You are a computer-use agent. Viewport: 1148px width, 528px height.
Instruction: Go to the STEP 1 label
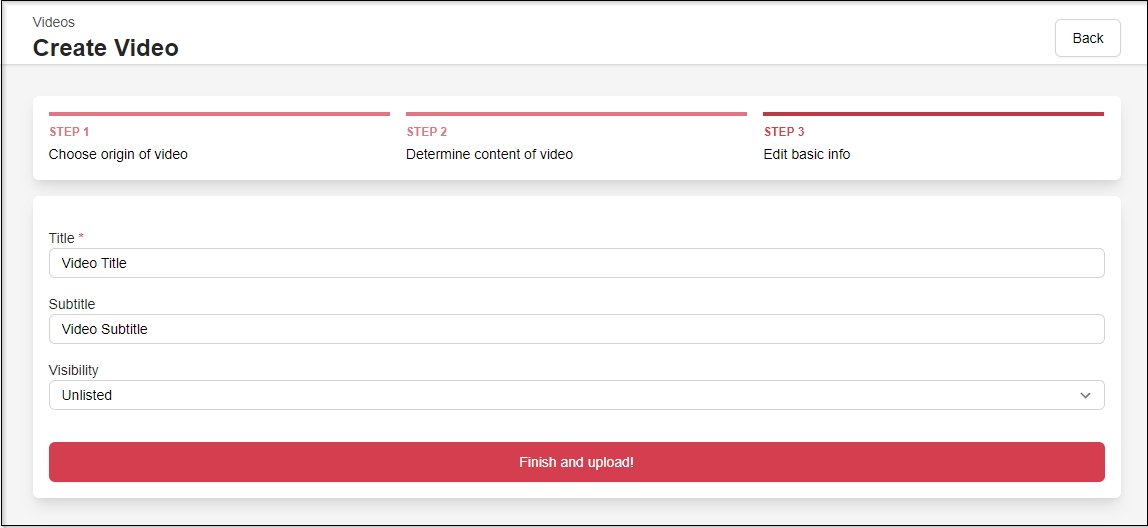(x=69, y=132)
